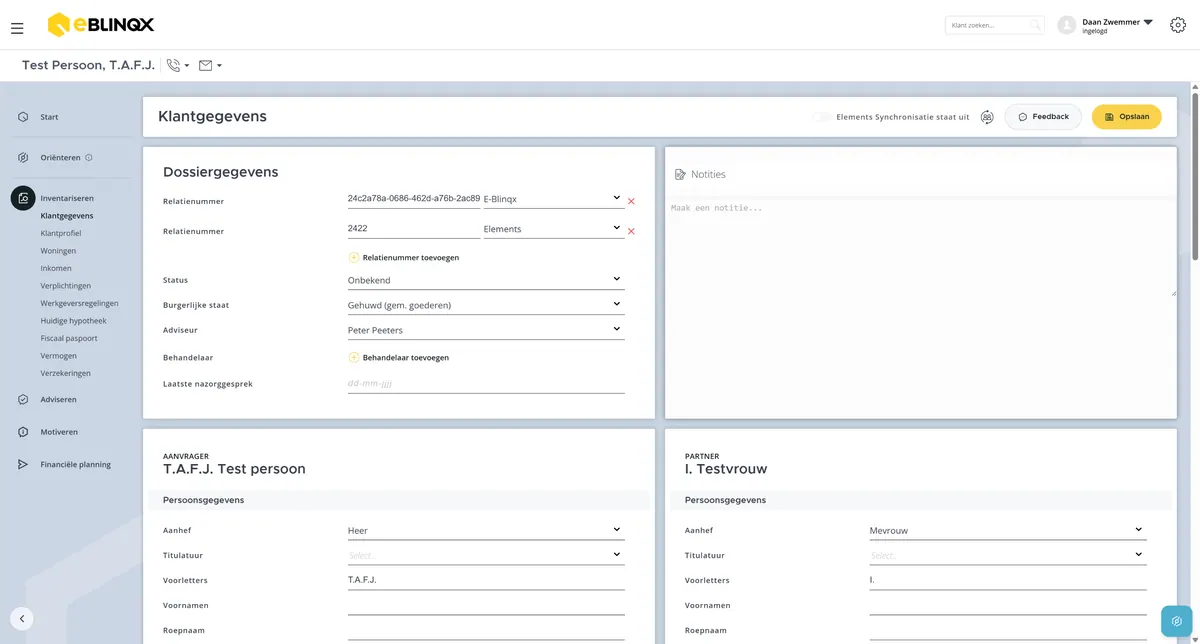Click the search magnifier icon
1200x644 pixels.
(x=1035, y=25)
